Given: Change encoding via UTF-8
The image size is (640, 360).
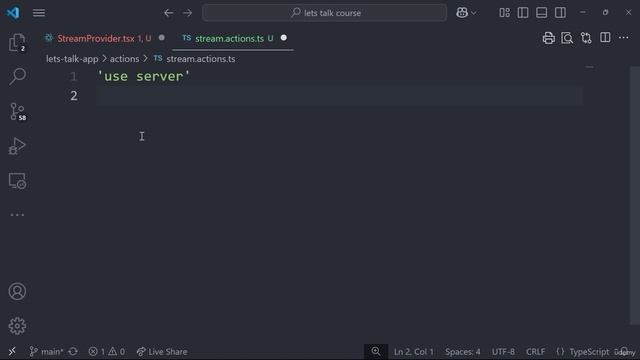Looking at the screenshot, I should click(x=503, y=351).
